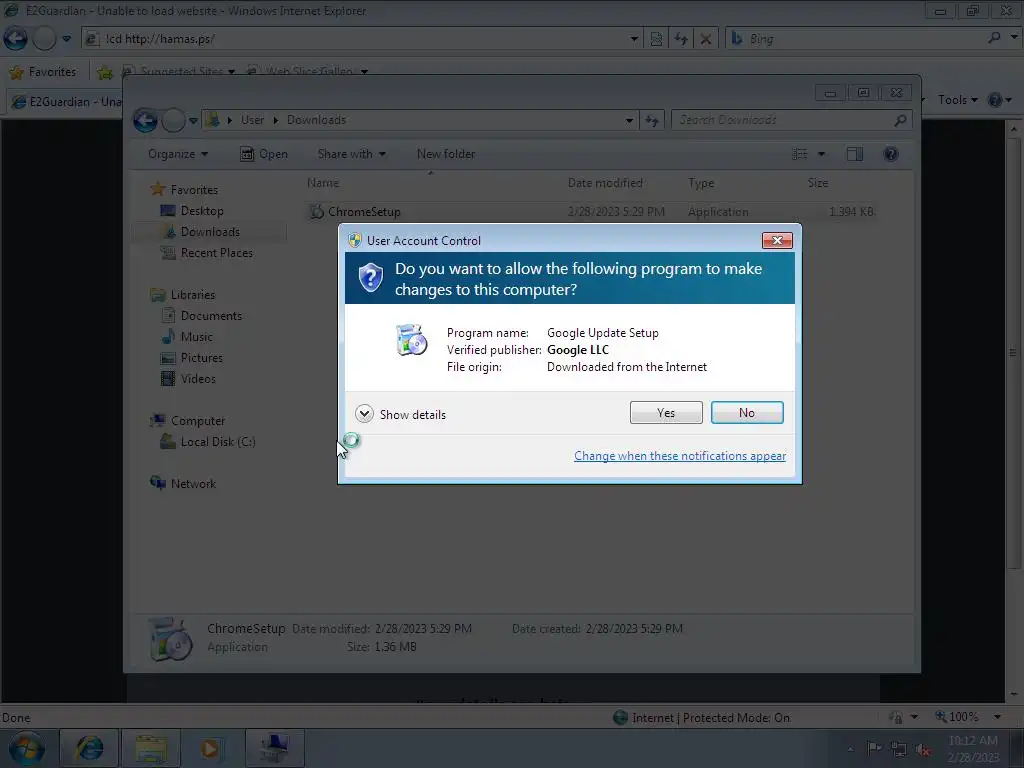Open the view options dropdown arrow
Screen dimensions: 1024x768
[x=822, y=154]
